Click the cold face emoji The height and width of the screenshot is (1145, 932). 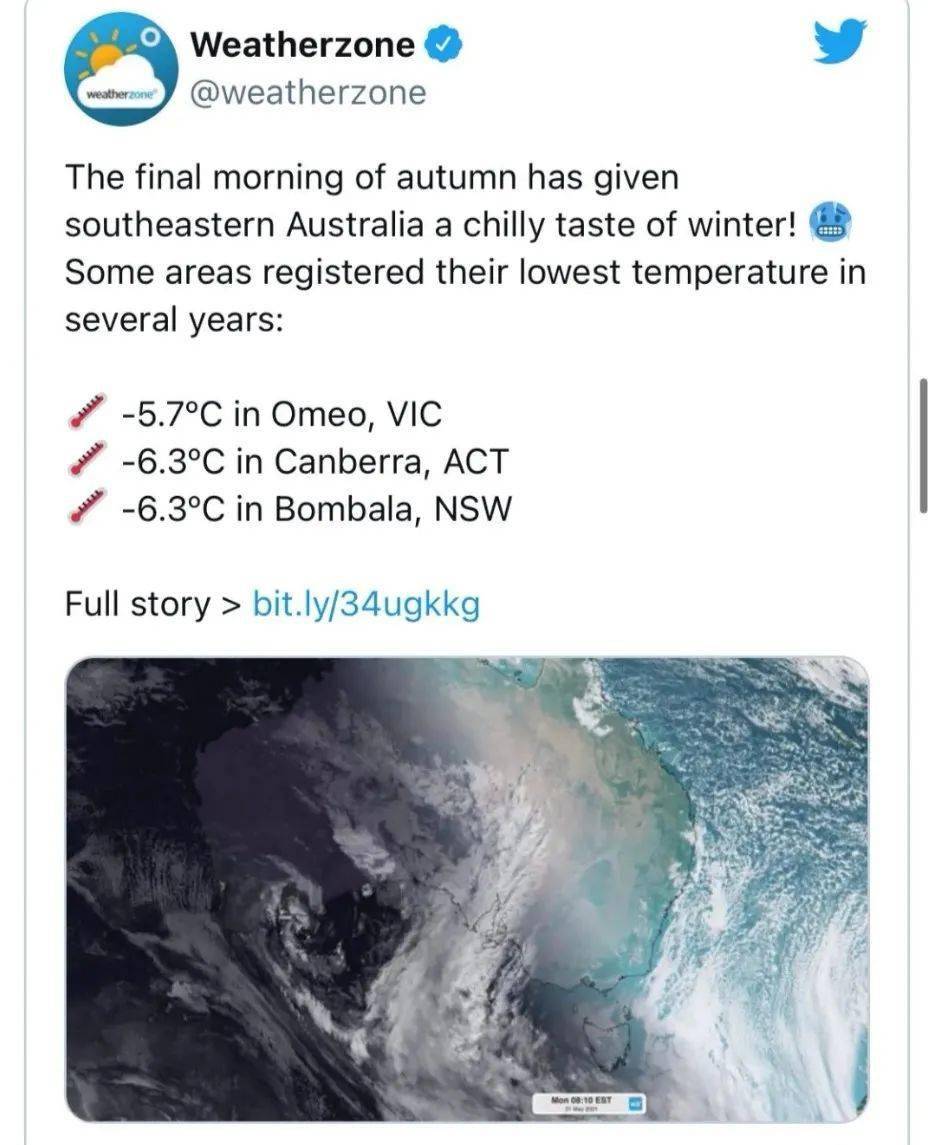click(x=828, y=222)
